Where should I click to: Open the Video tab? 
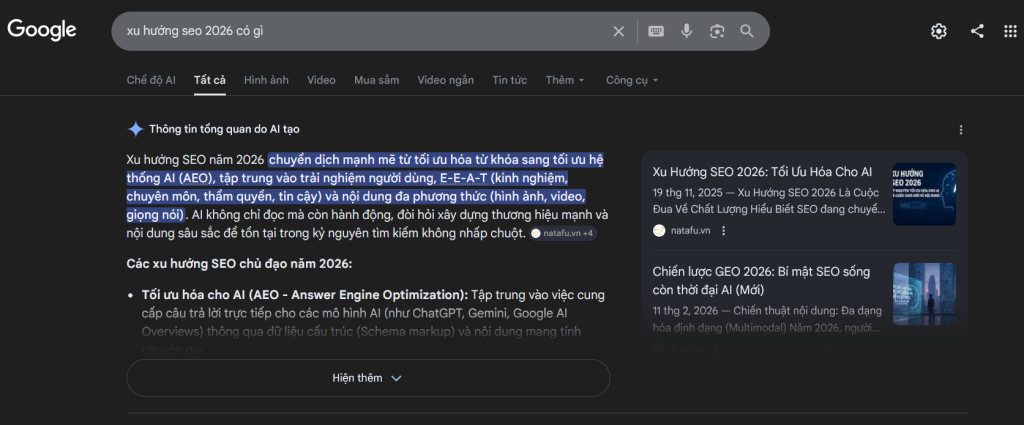tap(321, 80)
